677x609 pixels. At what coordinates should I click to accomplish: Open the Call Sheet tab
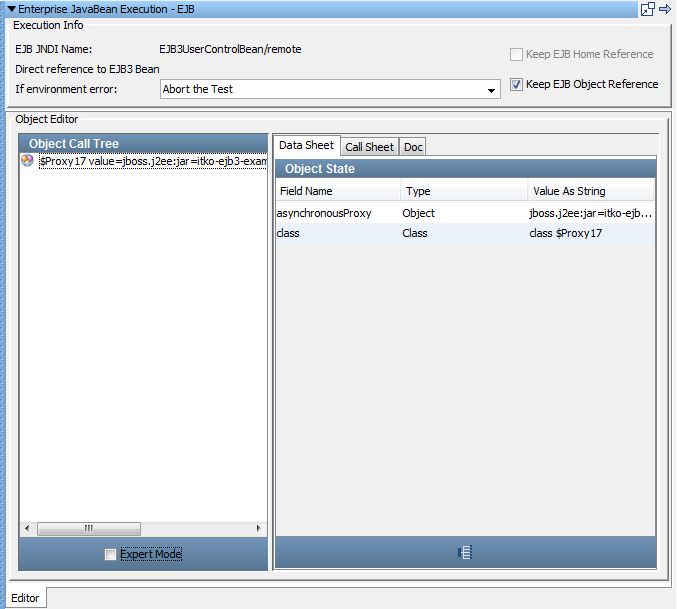[369, 147]
